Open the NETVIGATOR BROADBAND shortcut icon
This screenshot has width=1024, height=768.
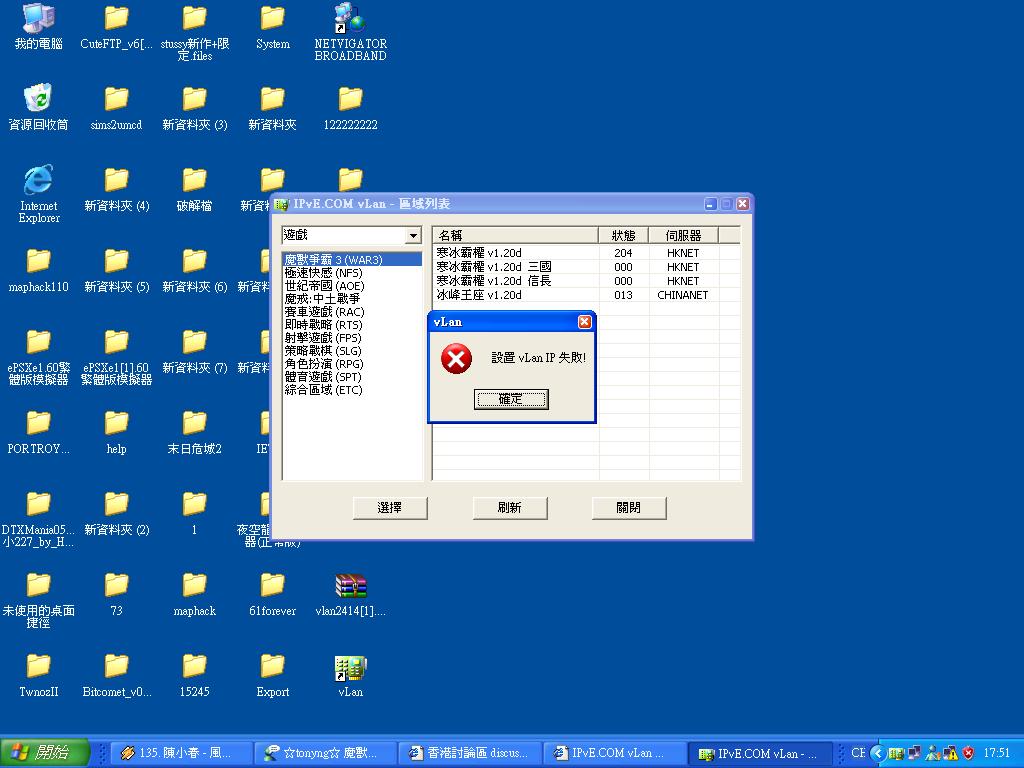tap(350, 20)
